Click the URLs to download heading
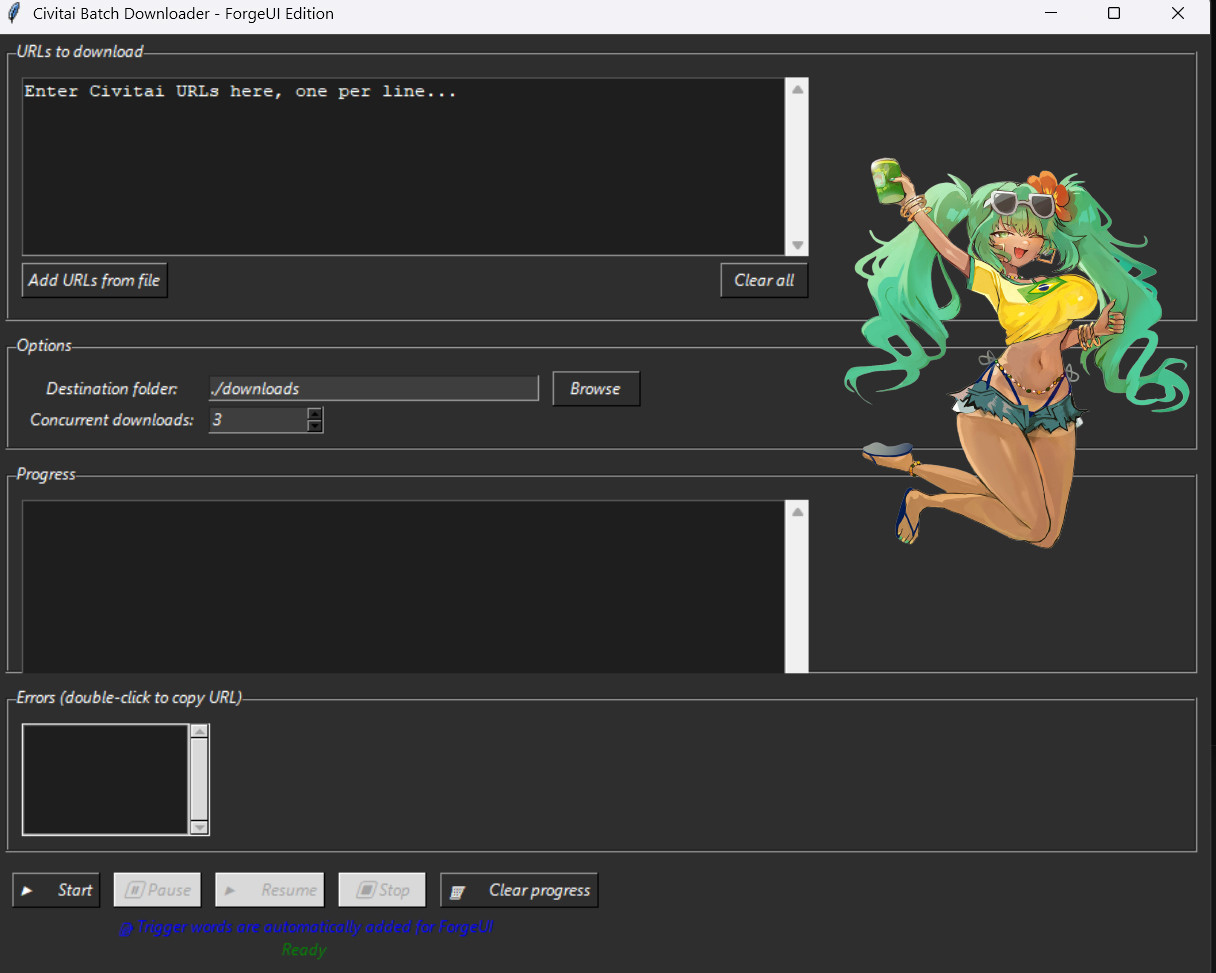The width and height of the screenshot is (1216, 973). coord(80,51)
